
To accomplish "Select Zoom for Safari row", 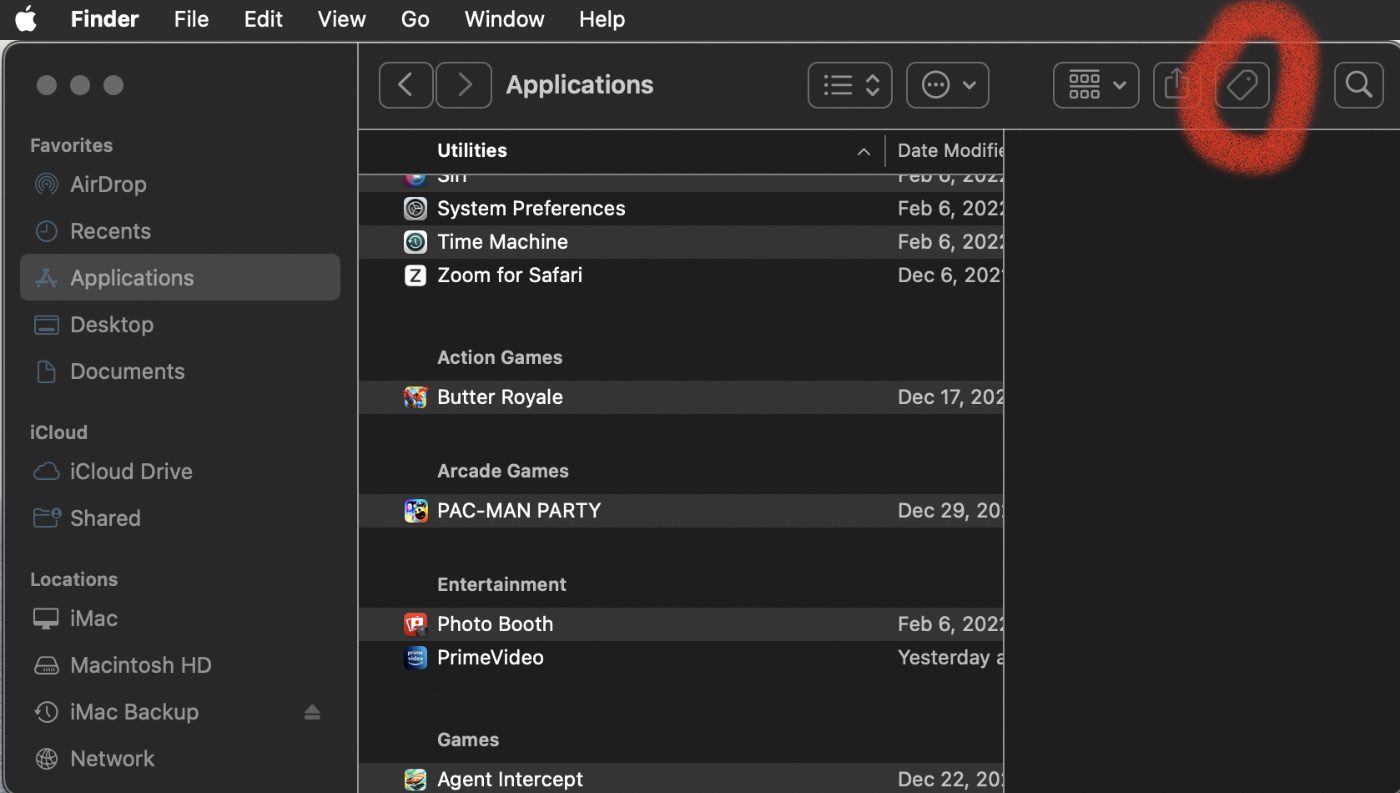I will [x=682, y=275].
